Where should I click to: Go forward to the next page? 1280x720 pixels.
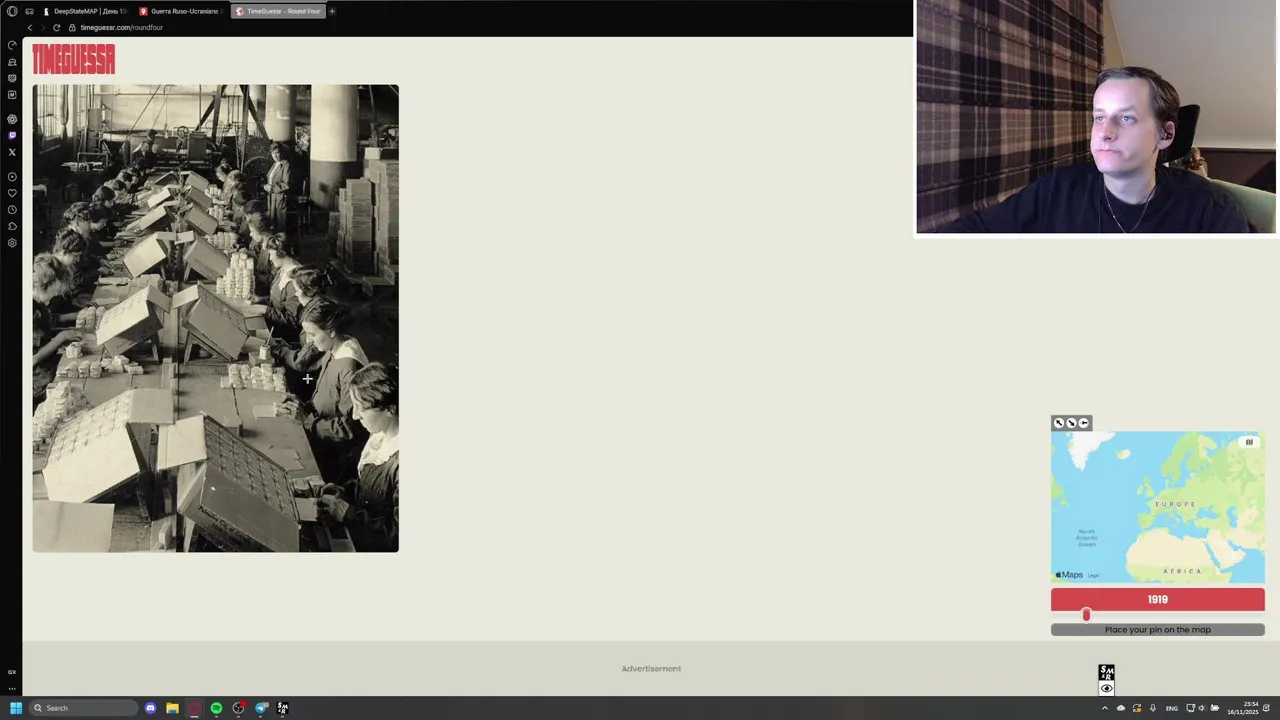[x=42, y=27]
